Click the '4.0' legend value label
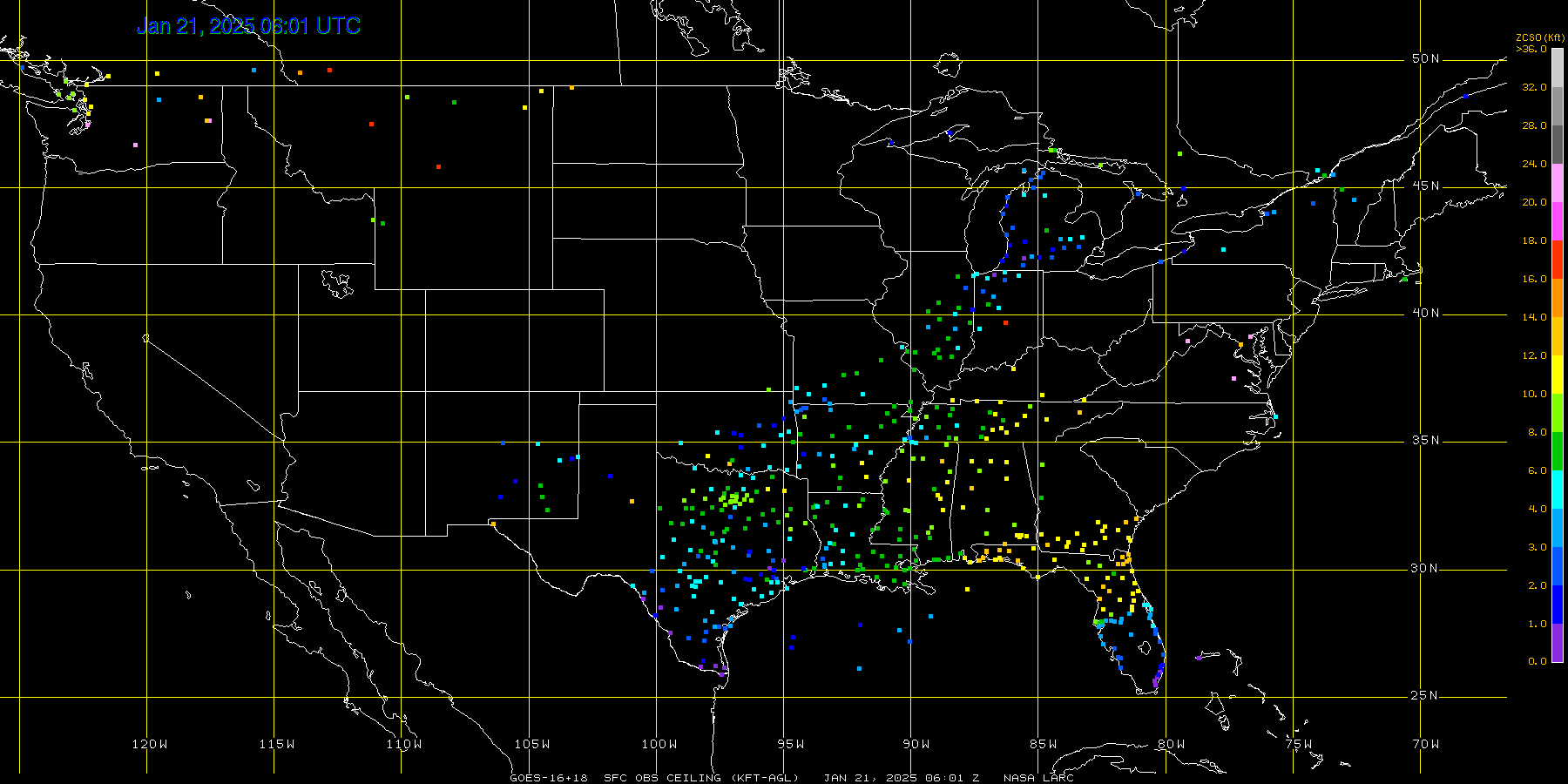Image resolution: width=1568 pixels, height=784 pixels. [1538, 509]
